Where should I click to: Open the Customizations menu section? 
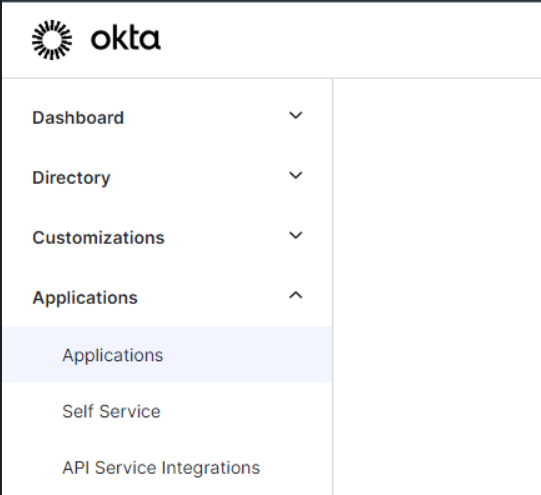[x=98, y=238]
